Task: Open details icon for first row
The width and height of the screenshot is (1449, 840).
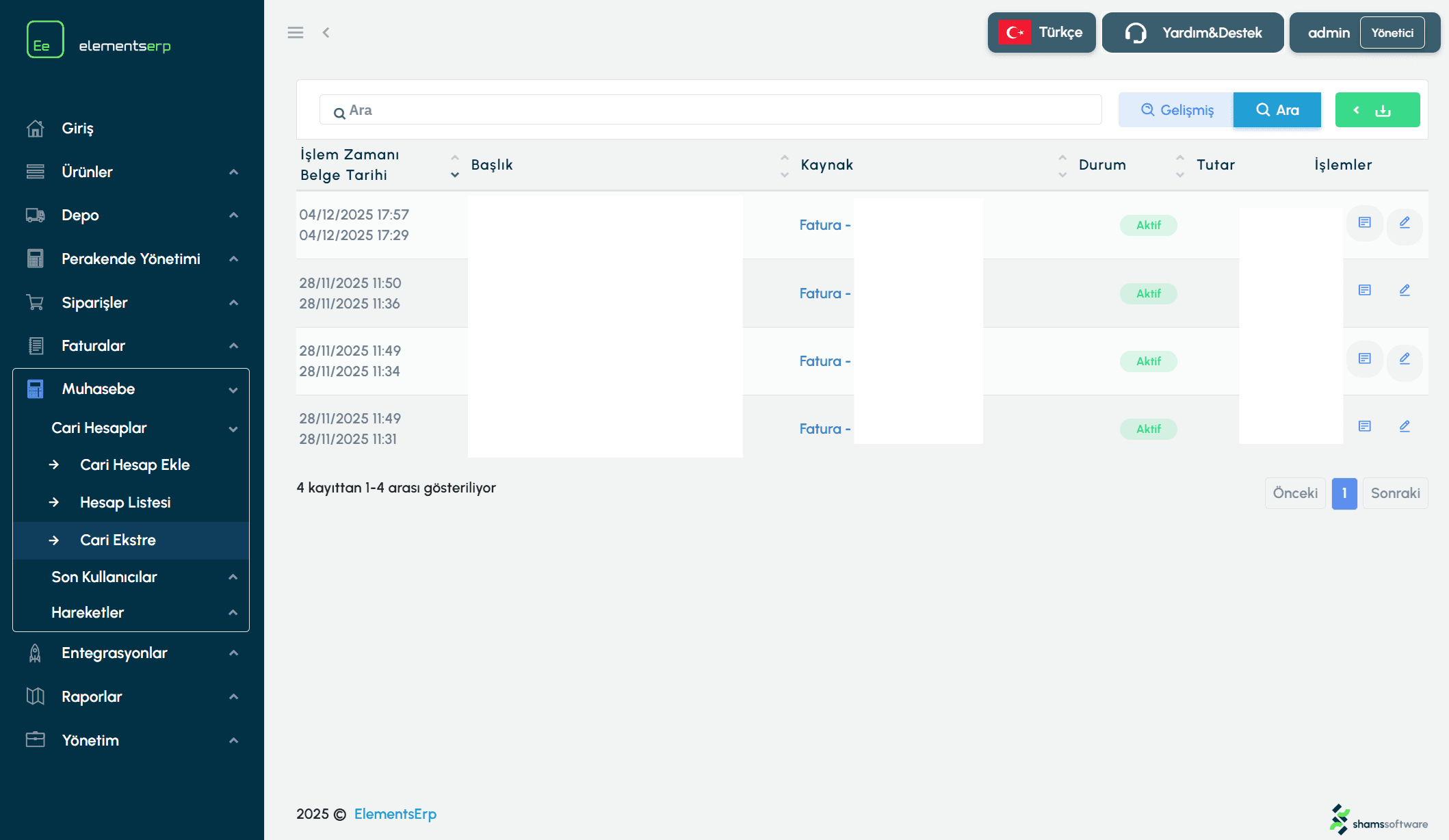Action: click(1364, 223)
